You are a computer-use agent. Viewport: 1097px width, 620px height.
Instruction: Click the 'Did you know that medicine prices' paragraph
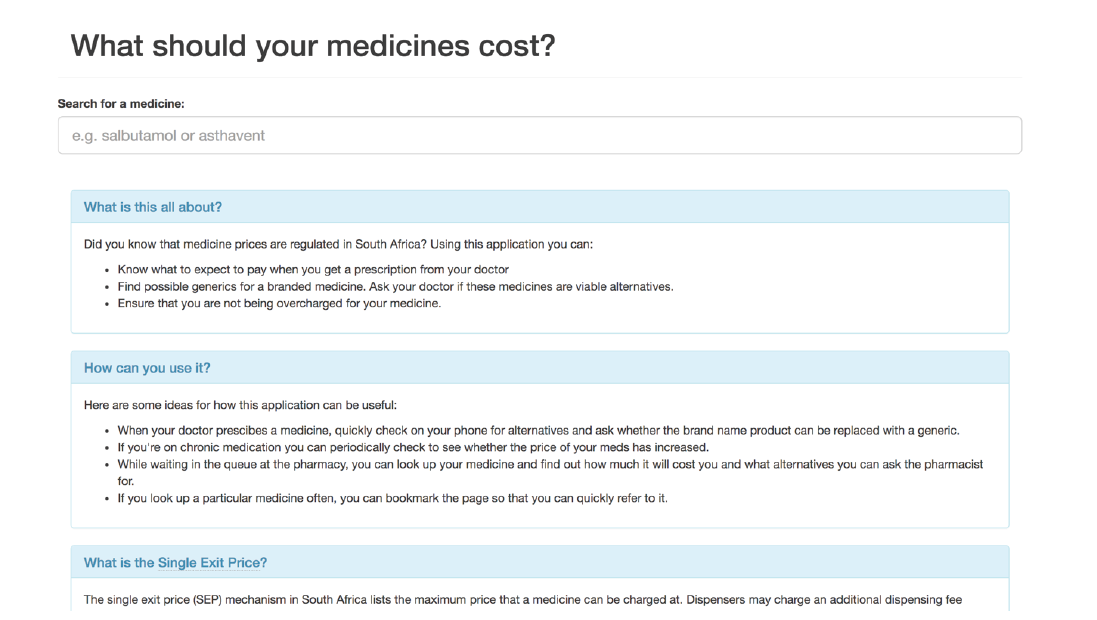click(338, 244)
